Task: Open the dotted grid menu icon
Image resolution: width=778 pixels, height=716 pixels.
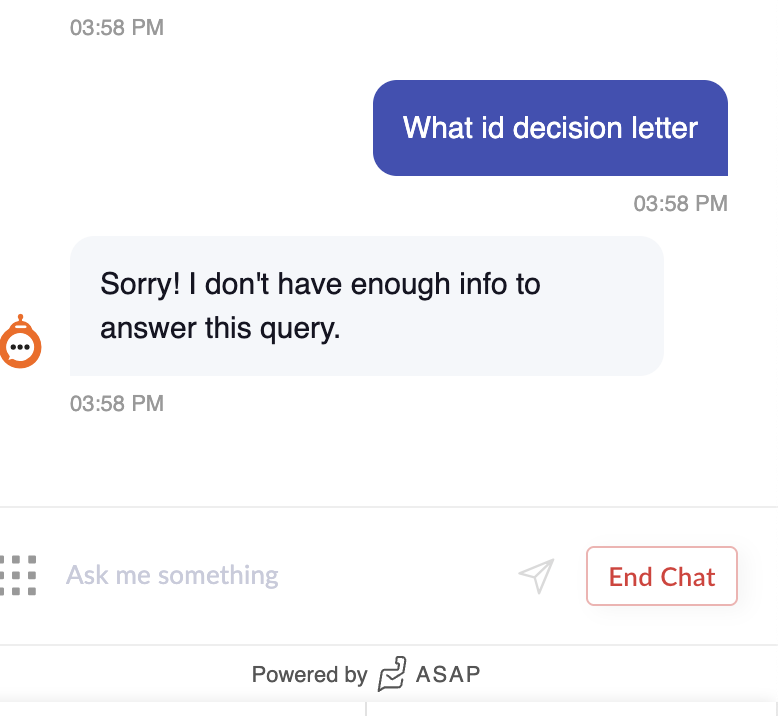Action: [x=18, y=575]
